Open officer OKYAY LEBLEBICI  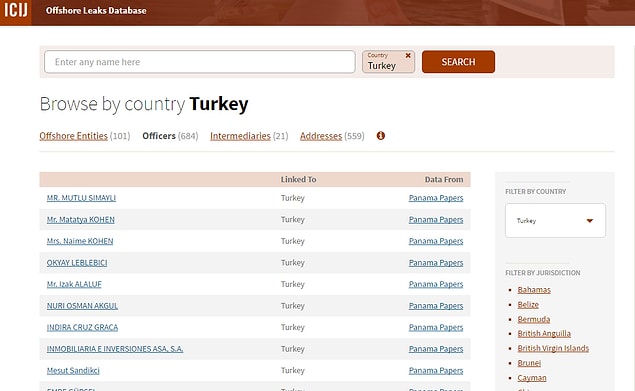pyautogui.click(x=77, y=263)
